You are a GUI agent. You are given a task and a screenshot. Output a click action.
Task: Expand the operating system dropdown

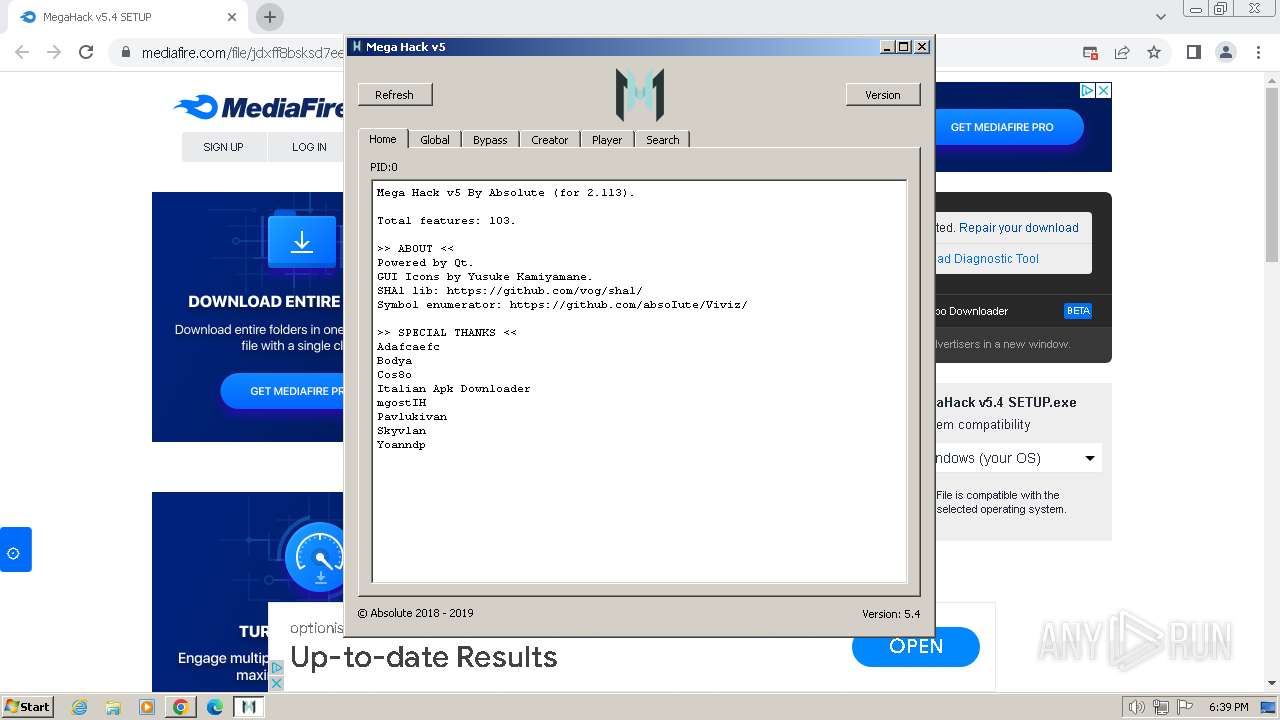(x=1017, y=458)
